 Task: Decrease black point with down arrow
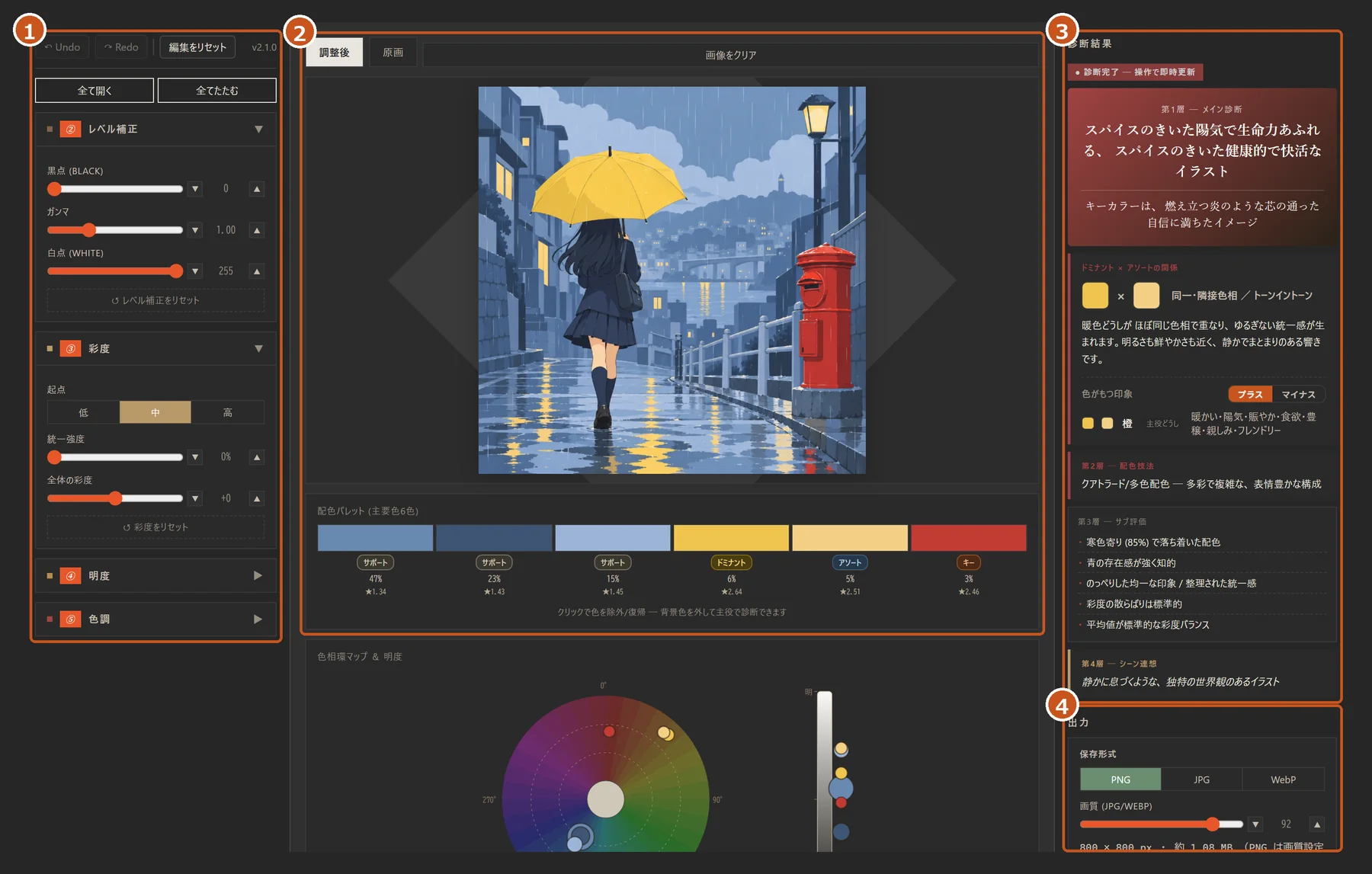click(196, 188)
